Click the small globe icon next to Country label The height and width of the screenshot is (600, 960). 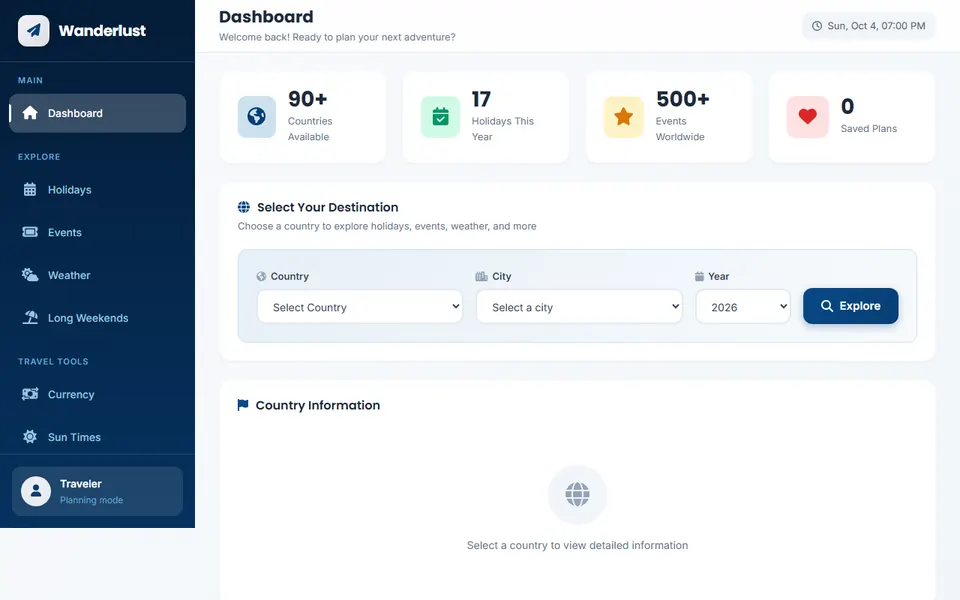[x=261, y=276]
